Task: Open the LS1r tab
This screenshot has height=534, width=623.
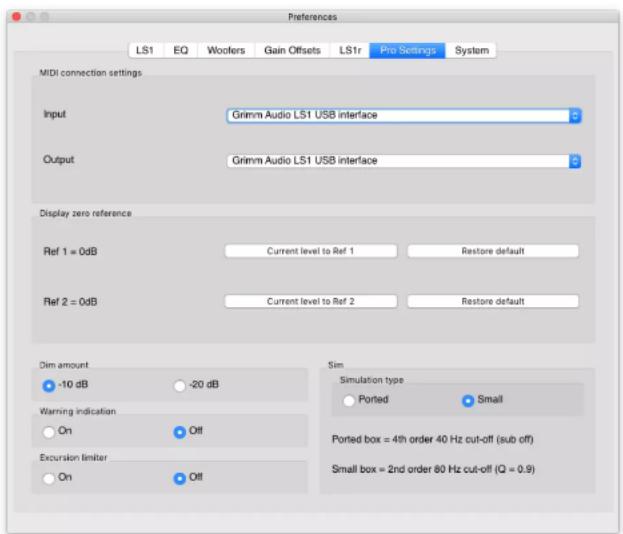Action: pos(350,50)
